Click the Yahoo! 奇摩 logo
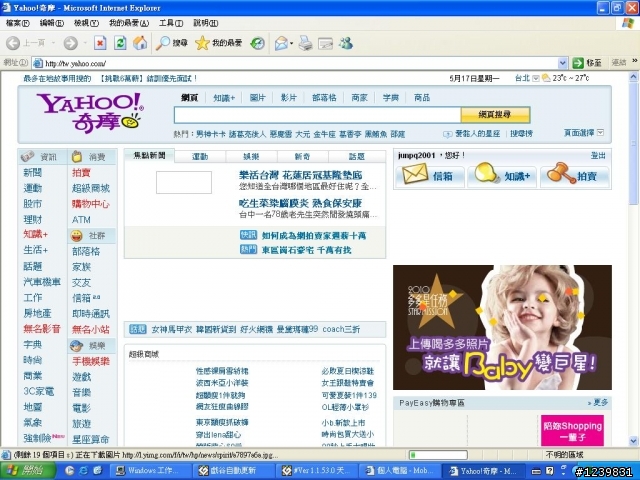This screenshot has height=480, width=640. (90, 113)
